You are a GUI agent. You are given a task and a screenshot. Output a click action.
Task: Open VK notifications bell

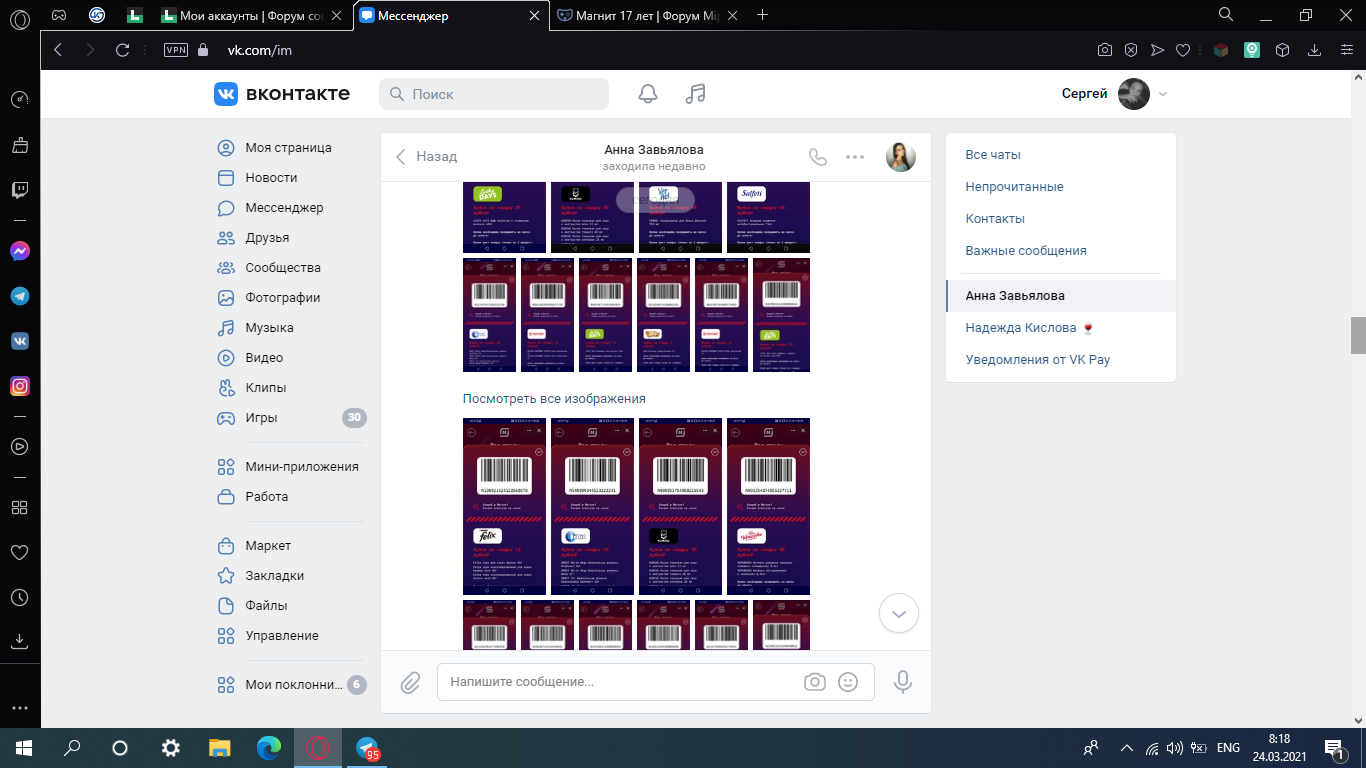(x=648, y=94)
